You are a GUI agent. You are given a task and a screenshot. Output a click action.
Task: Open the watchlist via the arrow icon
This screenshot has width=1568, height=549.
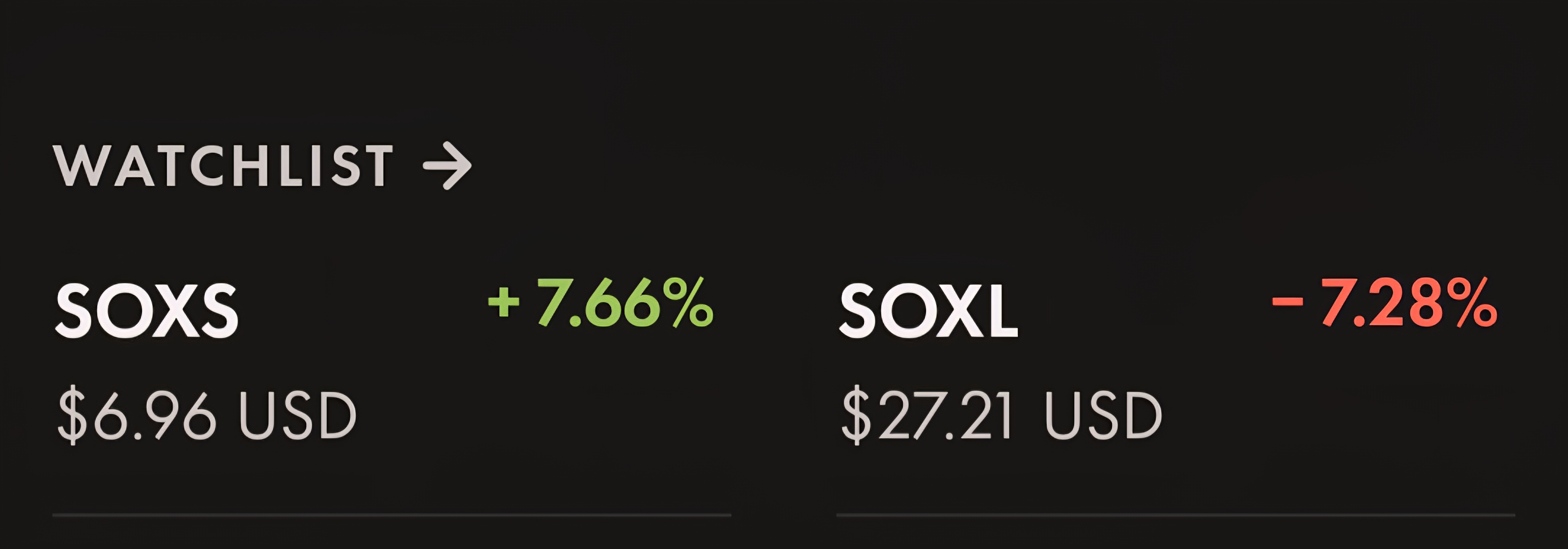pyautogui.click(x=448, y=166)
